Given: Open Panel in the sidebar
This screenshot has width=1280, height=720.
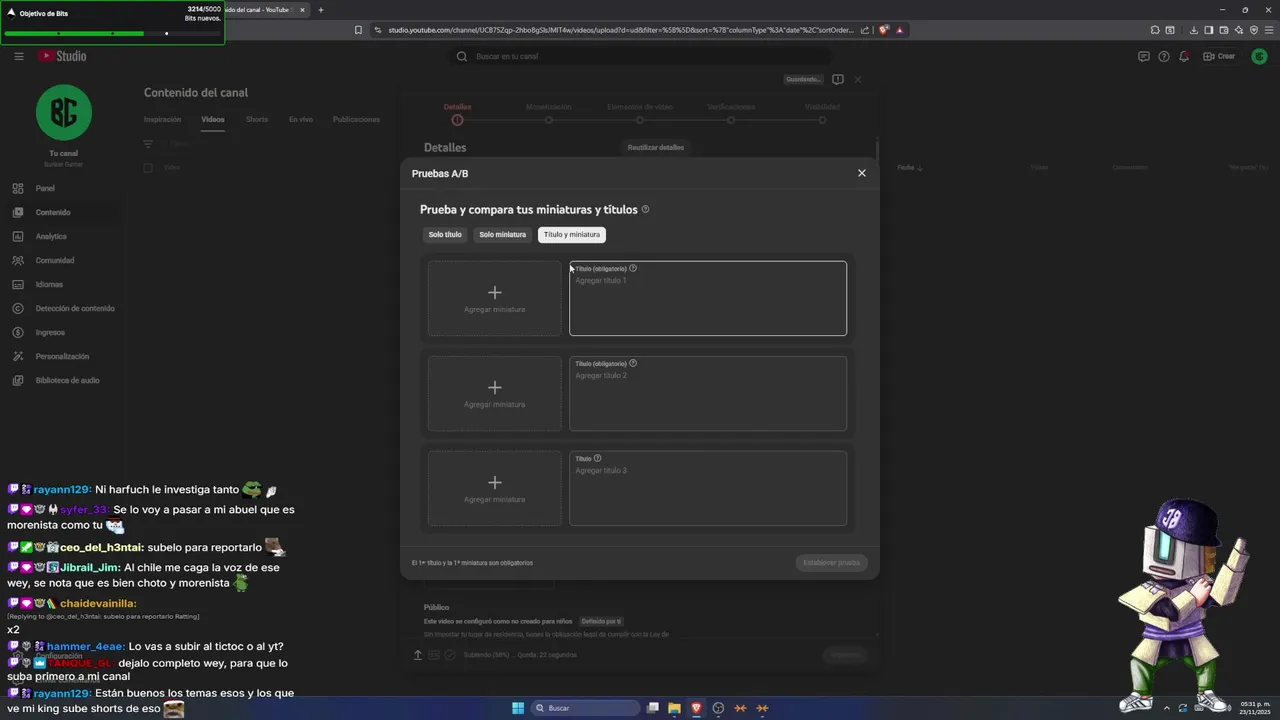Looking at the screenshot, I should point(62,188).
